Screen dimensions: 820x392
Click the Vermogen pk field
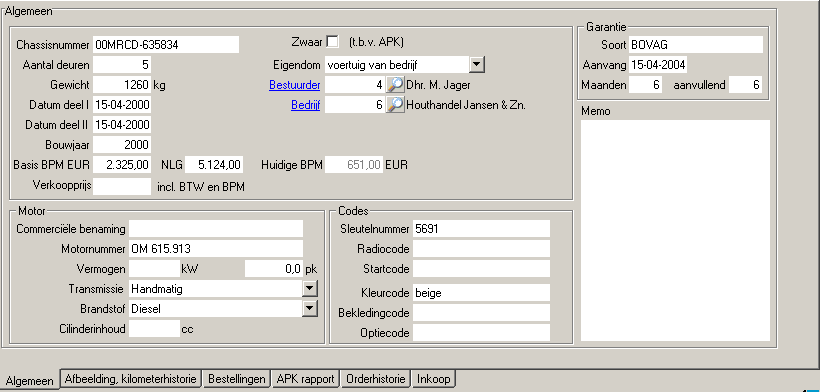point(274,269)
